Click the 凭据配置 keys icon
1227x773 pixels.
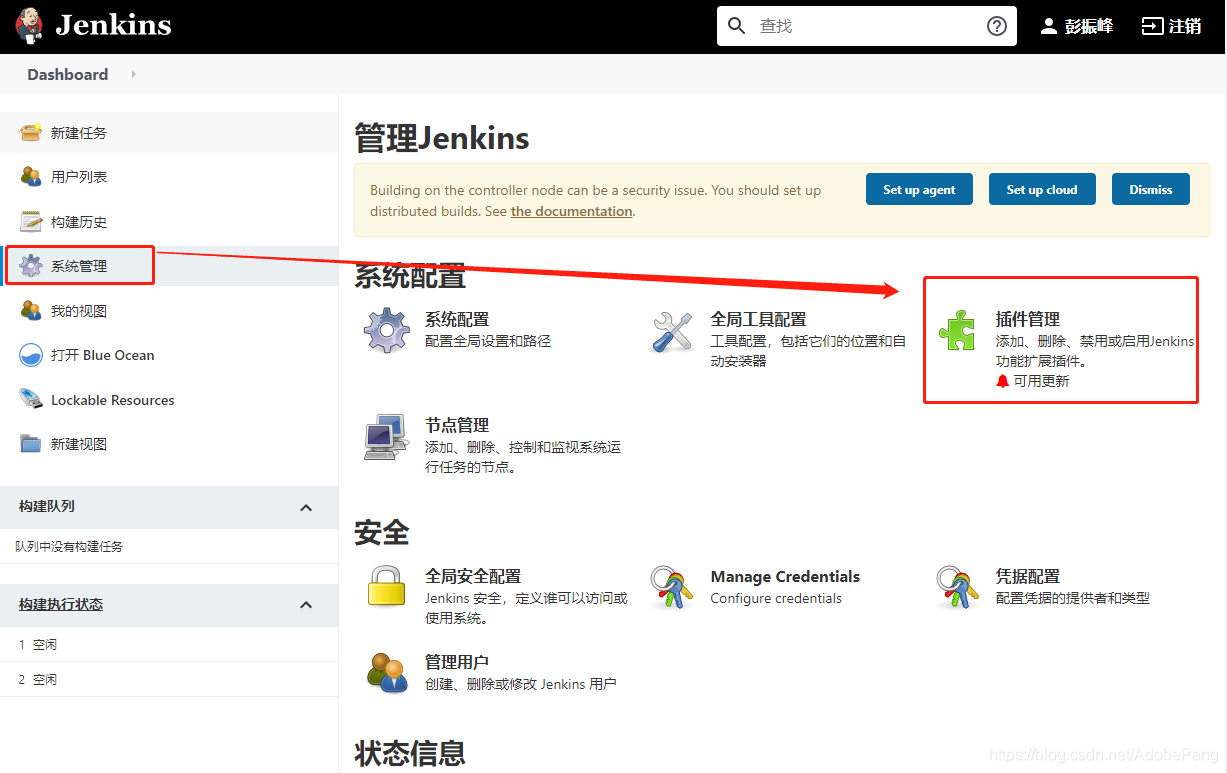[x=957, y=587]
